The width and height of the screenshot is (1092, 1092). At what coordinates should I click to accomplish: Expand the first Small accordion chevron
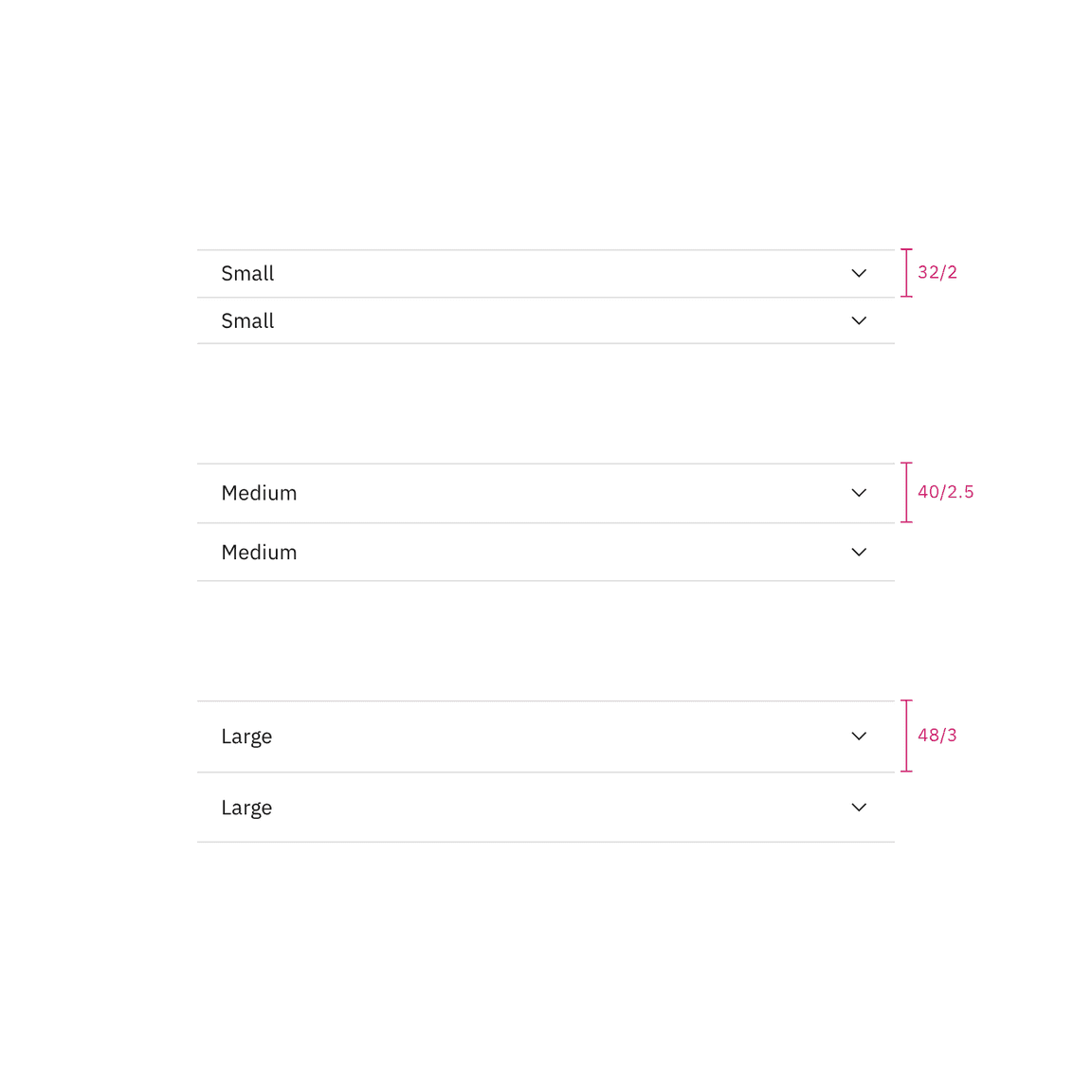[859, 274]
